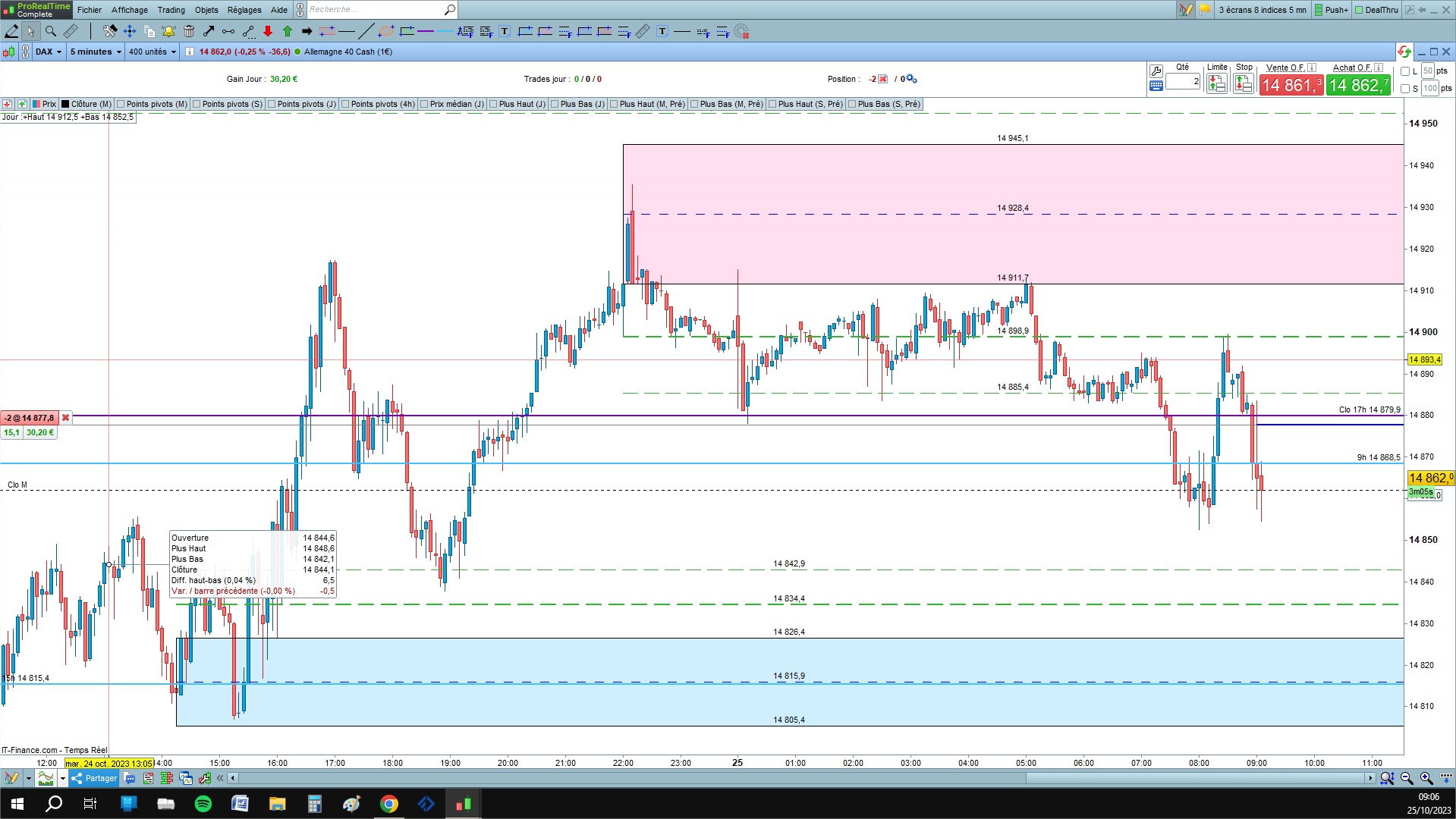Click the Push+ button
This screenshot has height=819, width=1456.
pyautogui.click(x=1332, y=10)
